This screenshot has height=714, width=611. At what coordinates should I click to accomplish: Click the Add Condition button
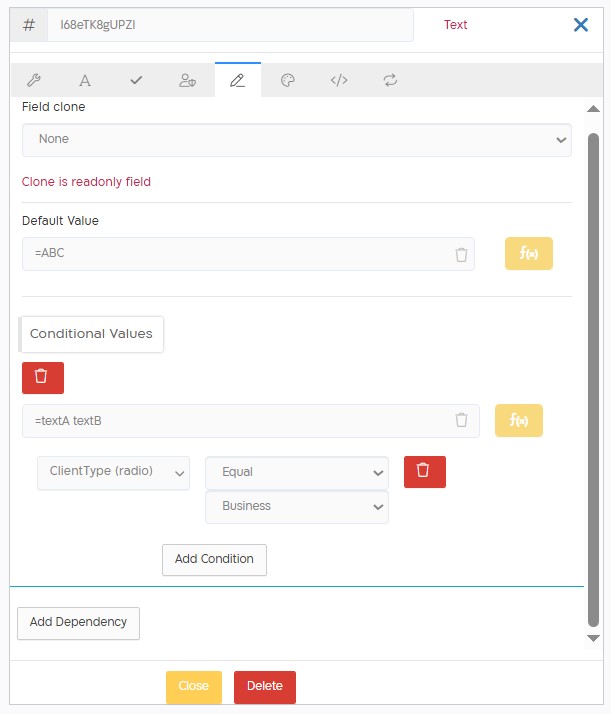(x=214, y=560)
